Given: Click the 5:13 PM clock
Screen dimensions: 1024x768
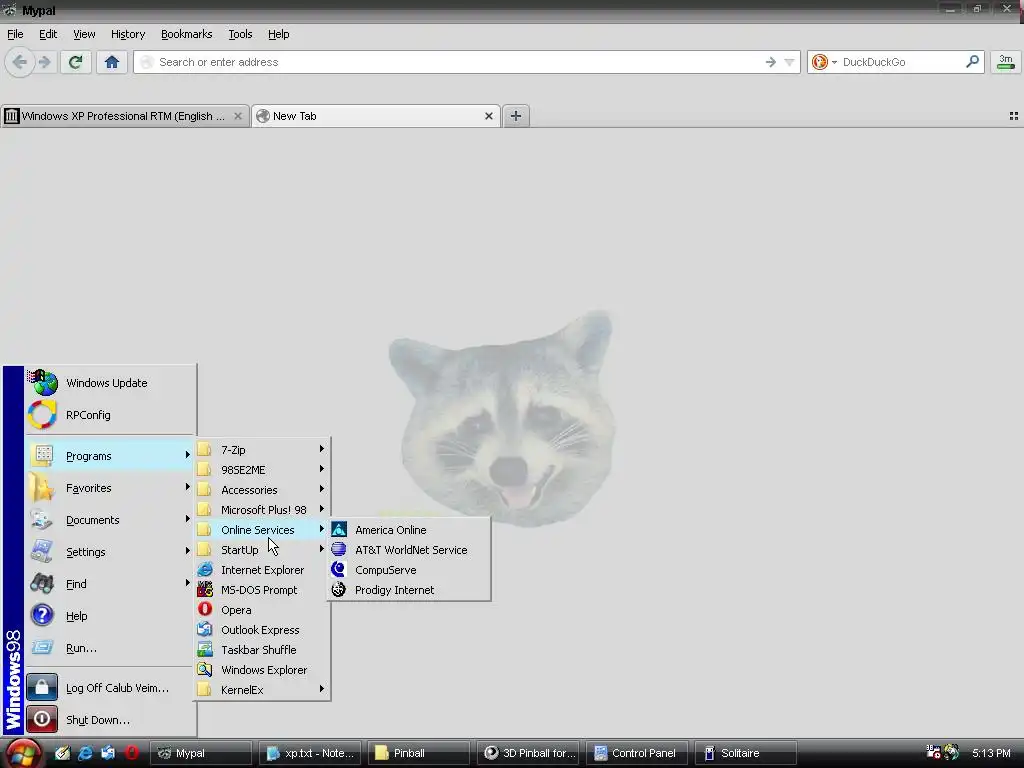Looking at the screenshot, I should click(x=991, y=753).
